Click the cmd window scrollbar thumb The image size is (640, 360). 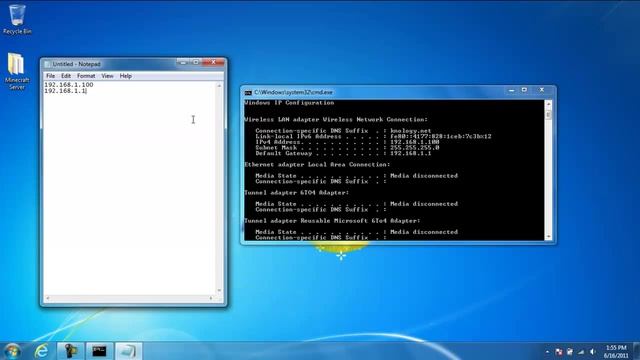pyautogui.click(x=548, y=116)
